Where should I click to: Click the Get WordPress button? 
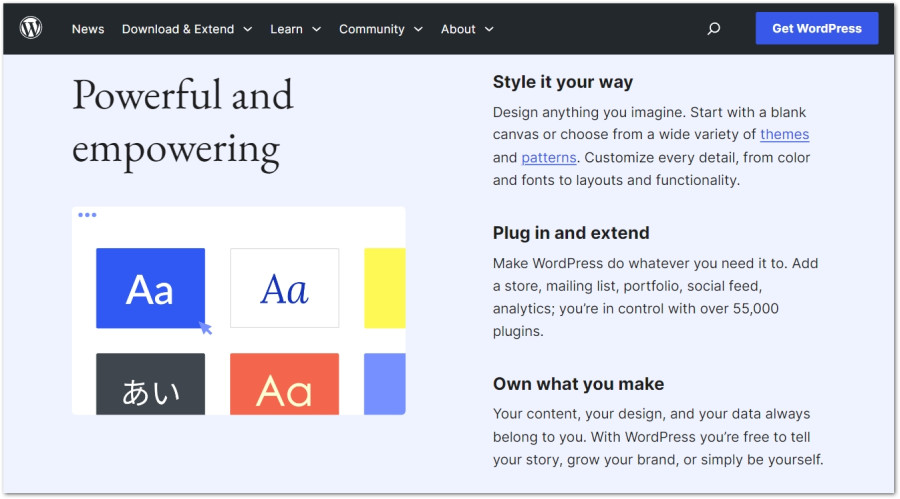[817, 28]
